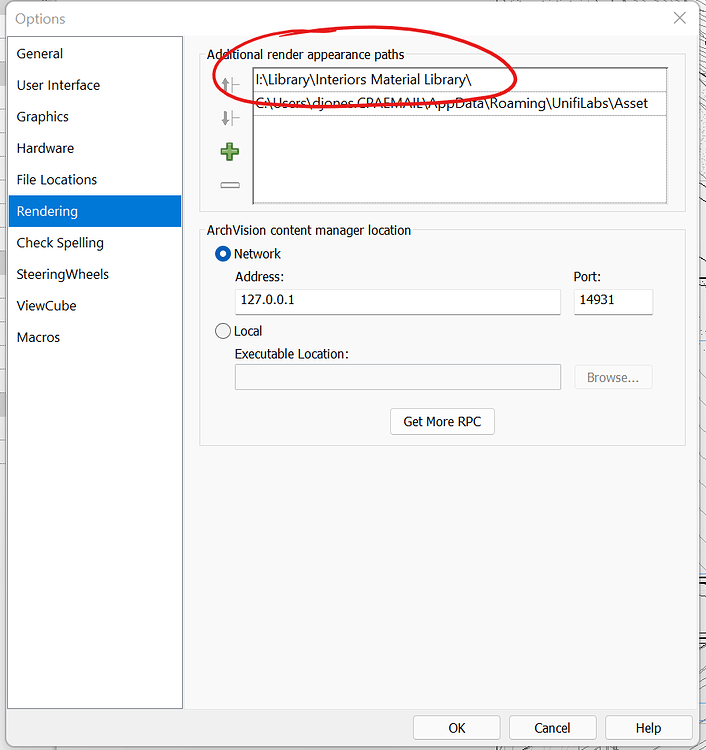The height and width of the screenshot is (750, 706).
Task: Open the ViewCube category
Action: coord(95,306)
